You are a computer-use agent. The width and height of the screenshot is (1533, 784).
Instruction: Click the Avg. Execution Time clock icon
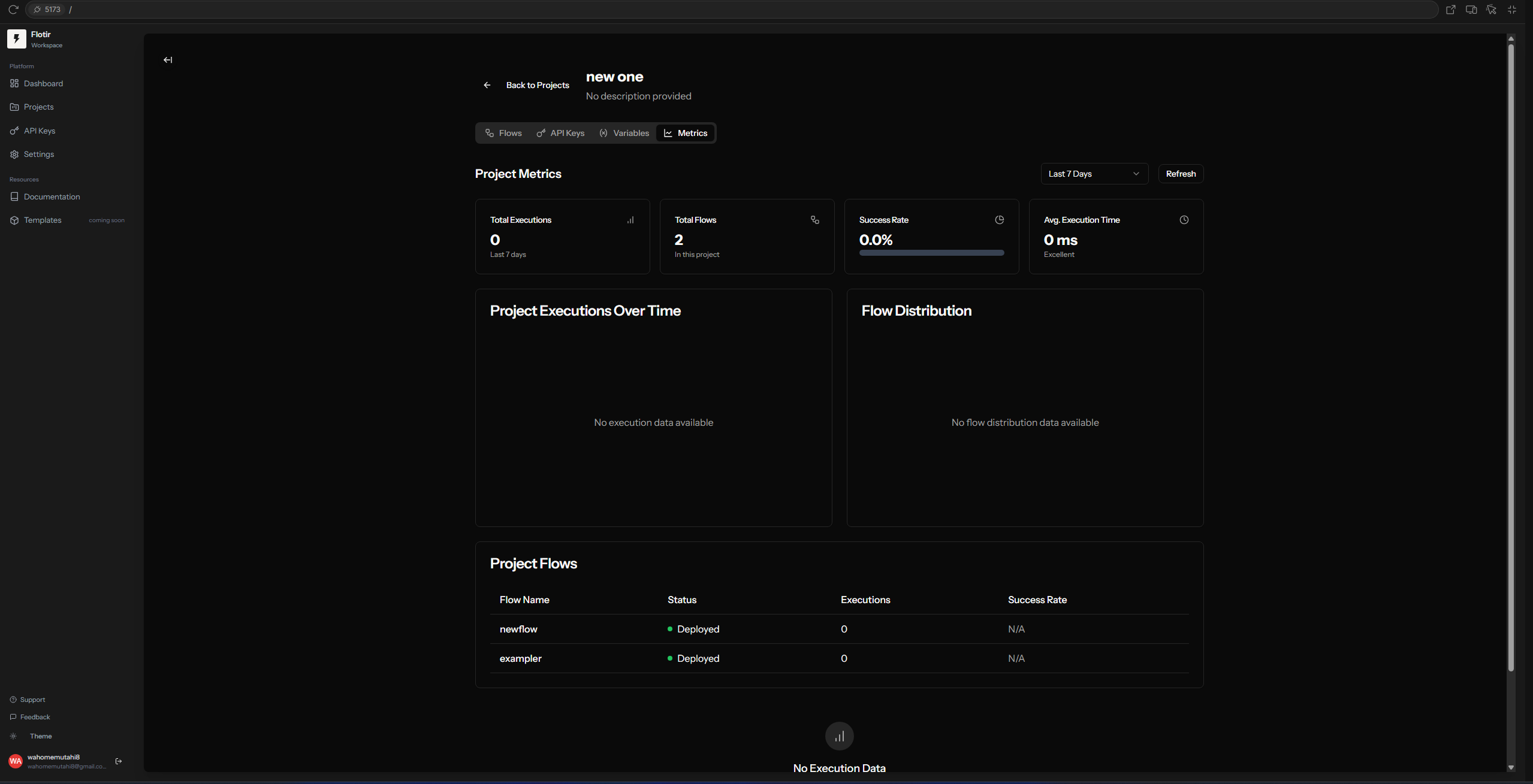tap(1184, 220)
